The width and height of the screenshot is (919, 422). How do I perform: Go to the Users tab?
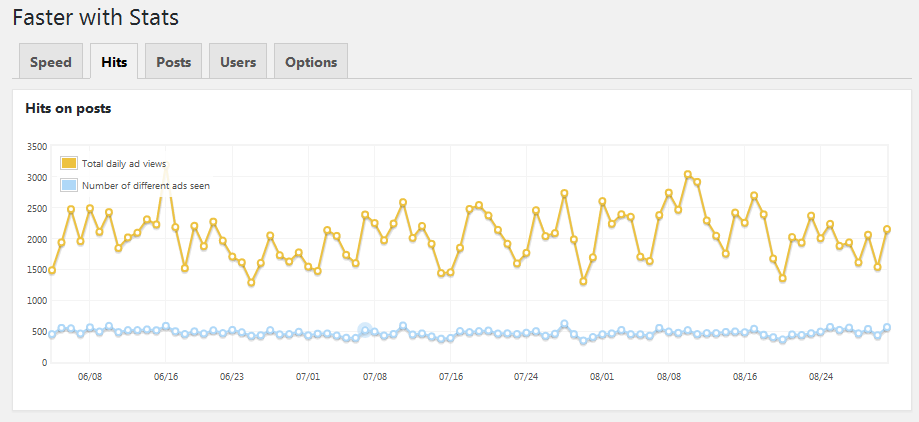238,61
